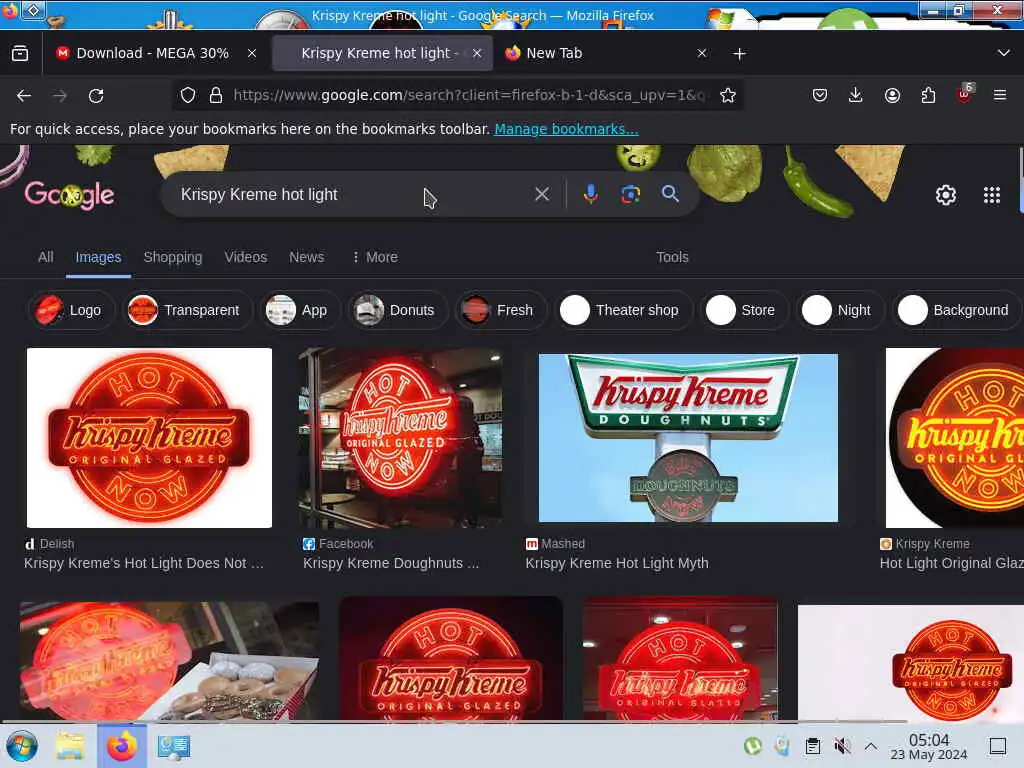Submit search with magnifier icon
Viewport: 1024px width, 768px height.
[x=670, y=194]
